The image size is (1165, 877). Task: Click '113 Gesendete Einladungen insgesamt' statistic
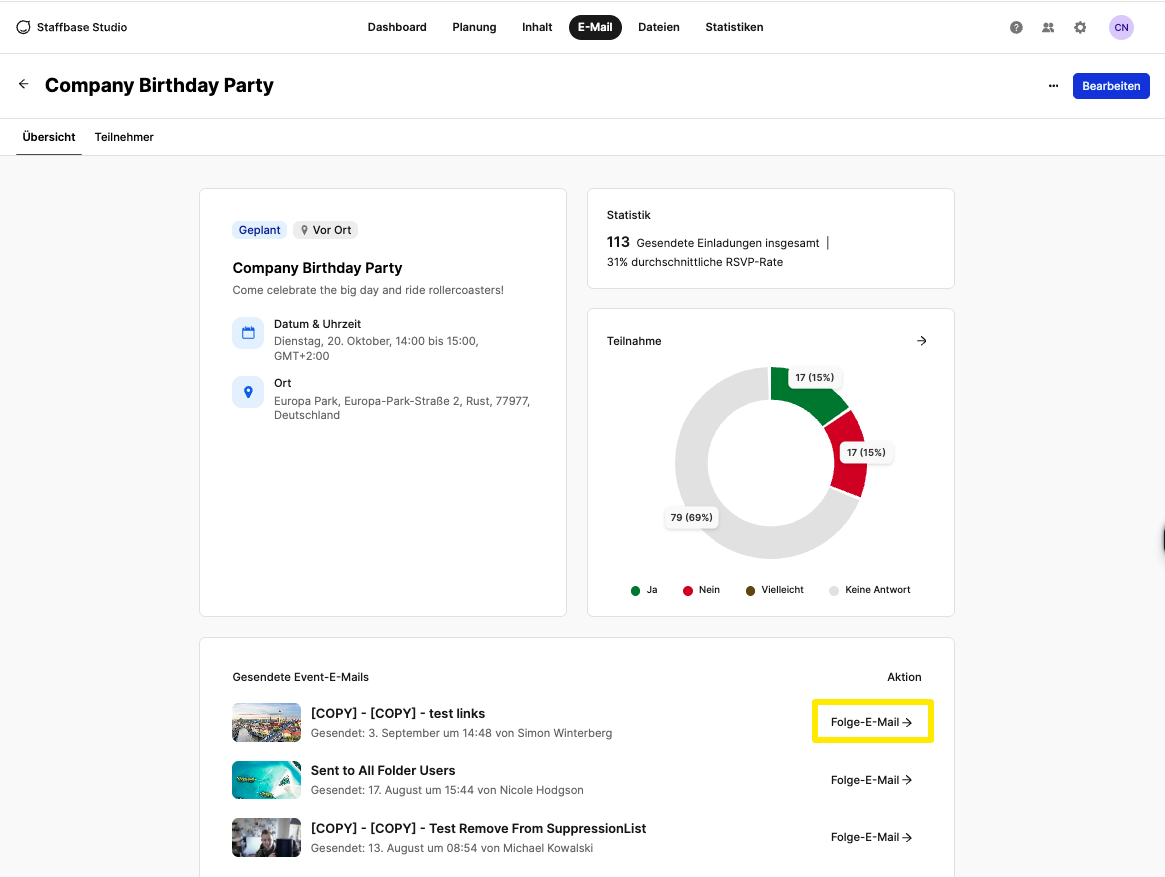(x=713, y=242)
